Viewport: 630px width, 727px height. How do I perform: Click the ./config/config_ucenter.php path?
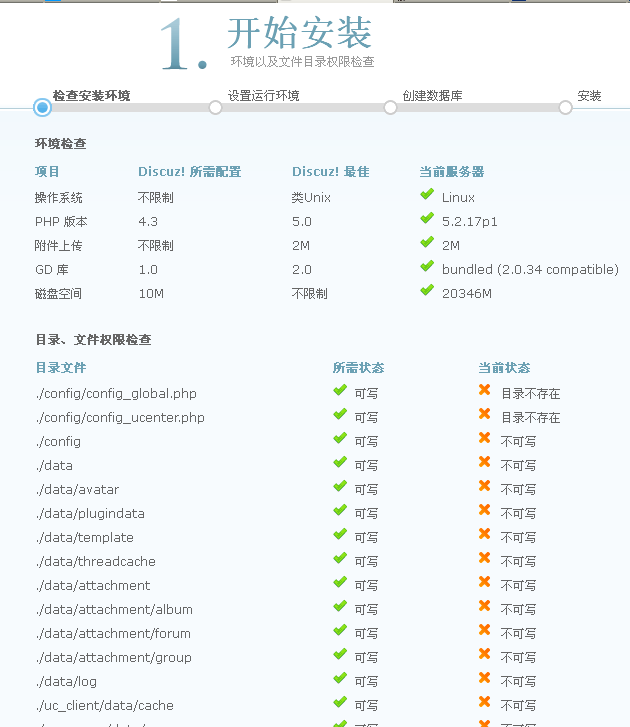[x=120, y=418]
